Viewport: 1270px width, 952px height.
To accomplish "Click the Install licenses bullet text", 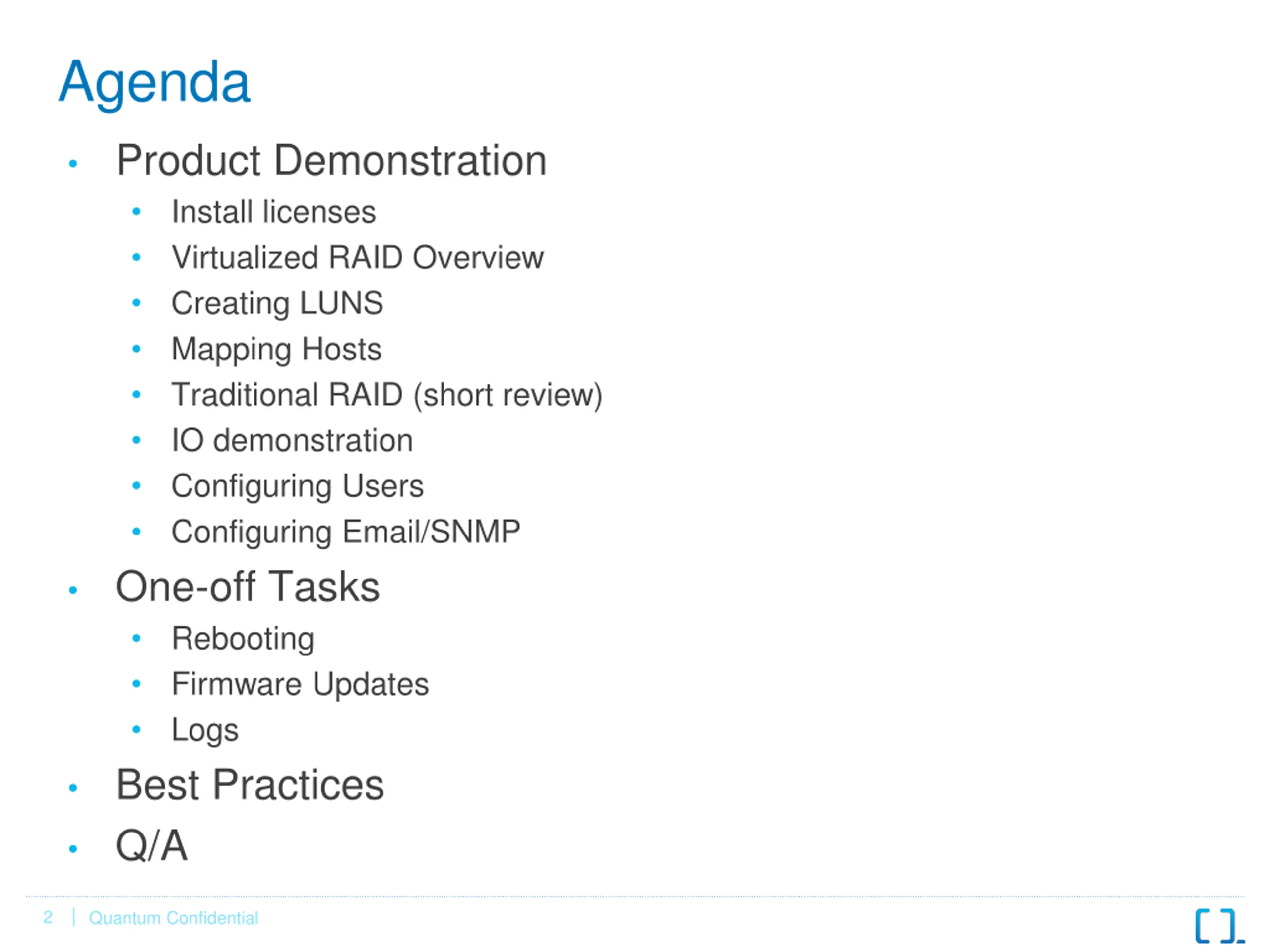I will (x=273, y=212).
